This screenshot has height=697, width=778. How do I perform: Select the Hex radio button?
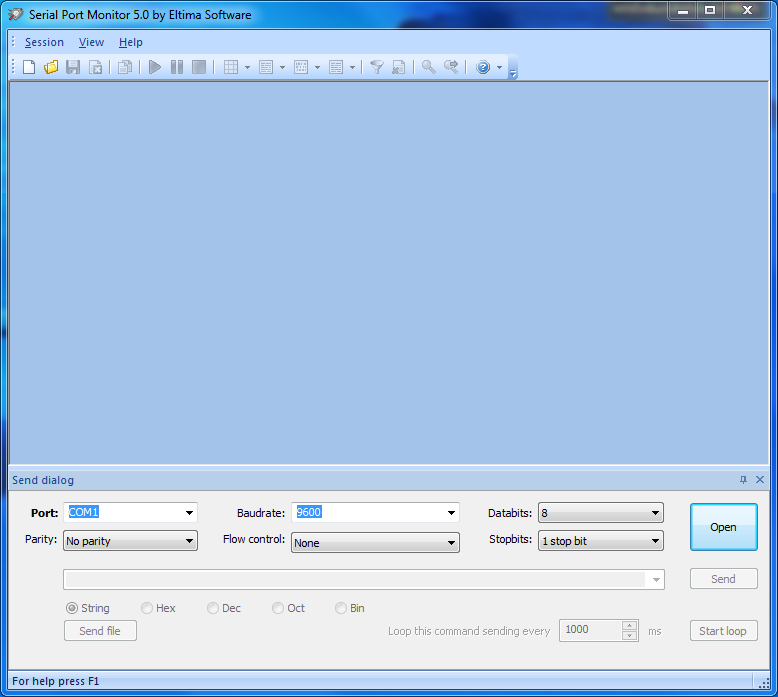[x=147, y=608]
